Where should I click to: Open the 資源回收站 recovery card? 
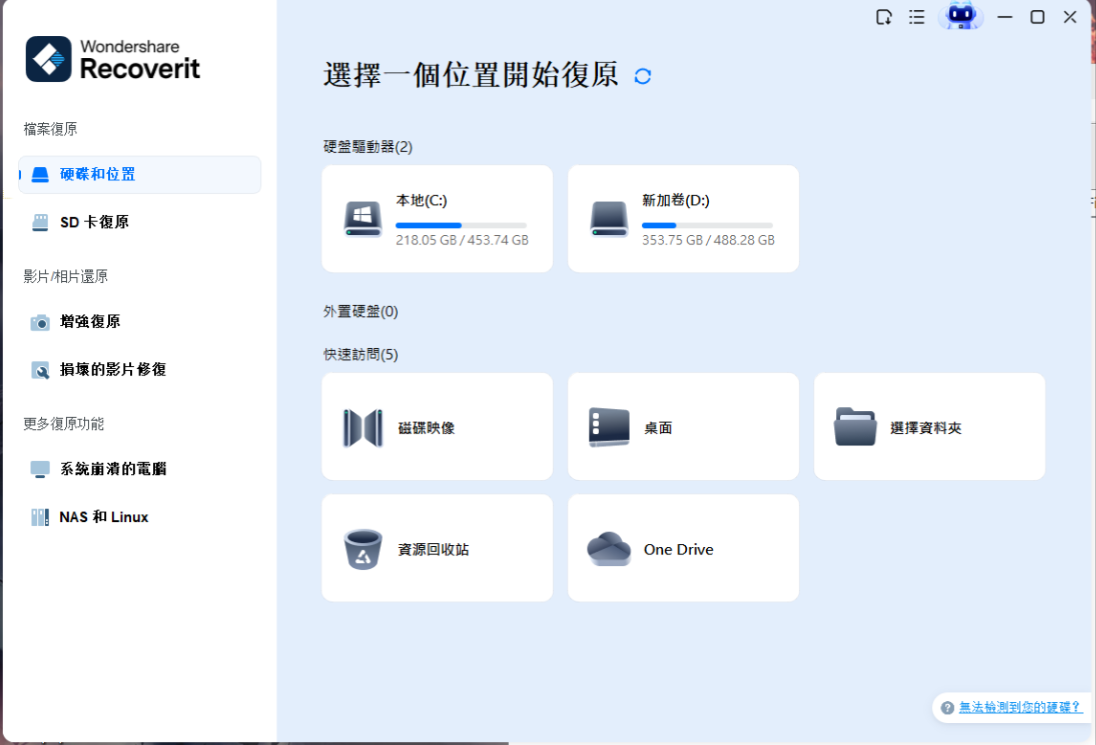click(x=437, y=548)
